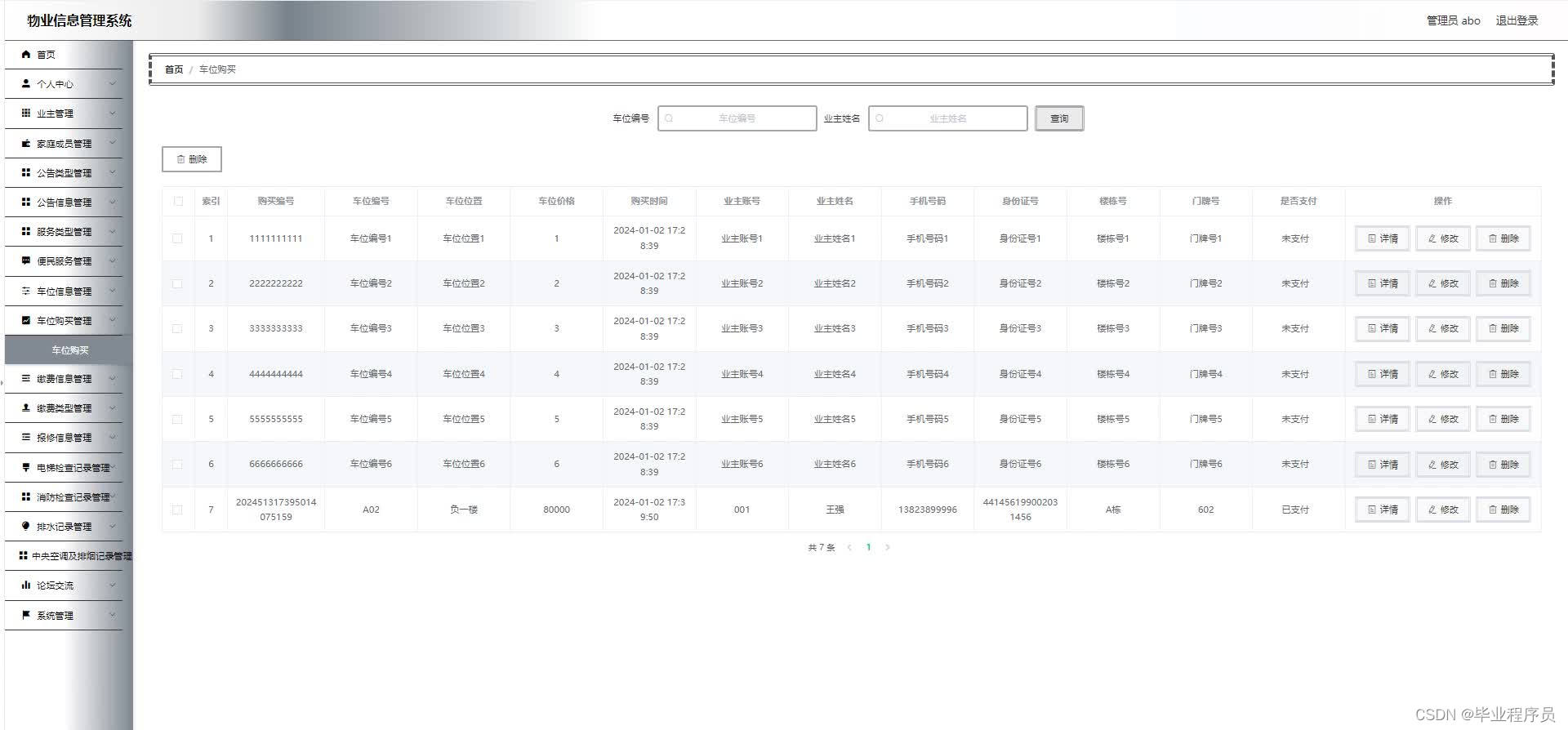Toggle the select-all checkbox in table header
Image resolution: width=1568 pixels, height=730 pixels.
click(x=178, y=201)
